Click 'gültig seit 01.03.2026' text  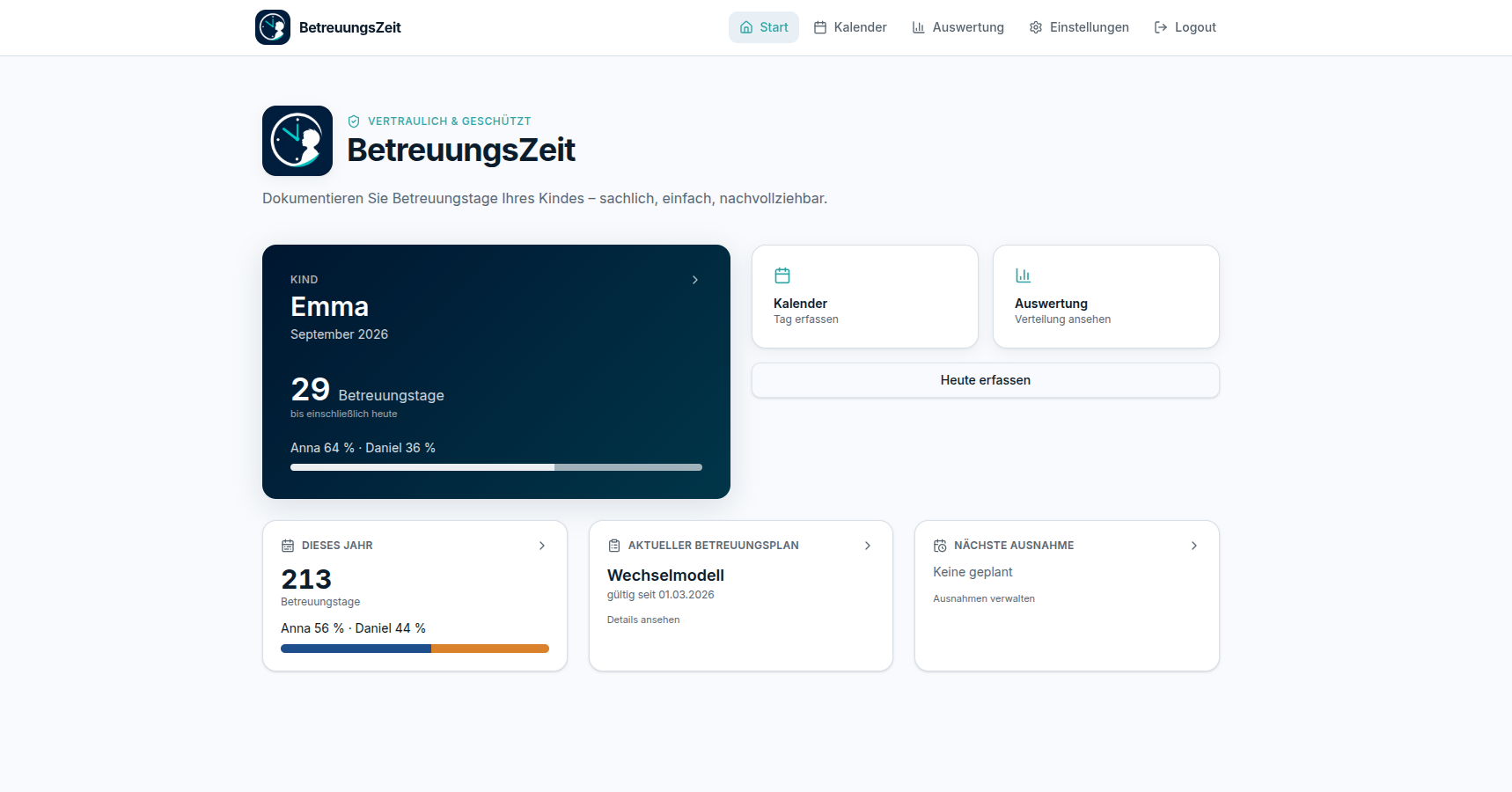point(660,595)
